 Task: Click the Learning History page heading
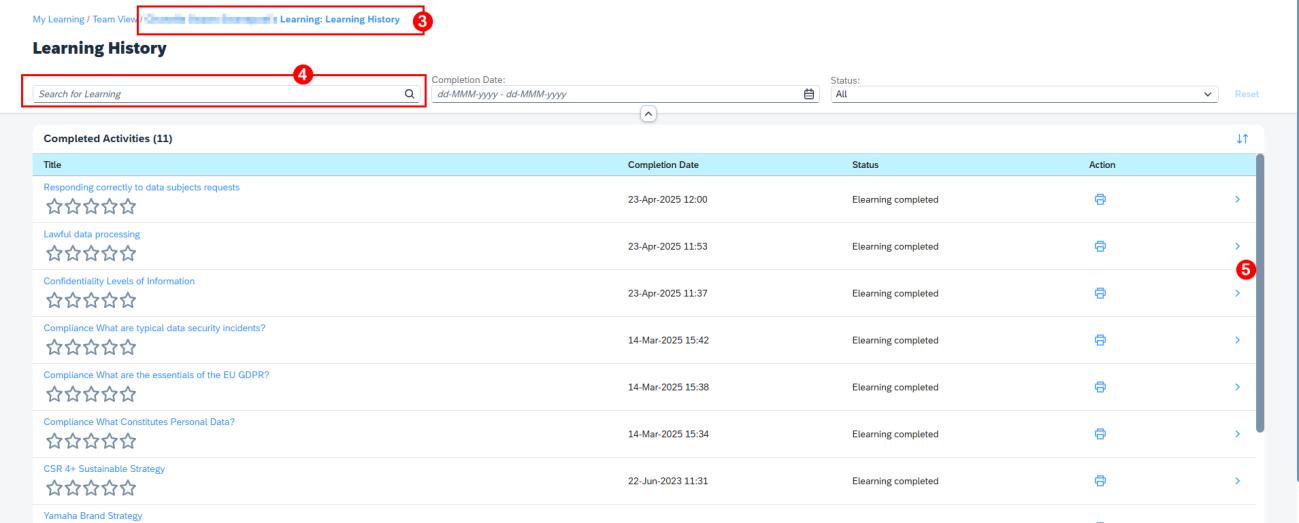pyautogui.click(x=99, y=48)
